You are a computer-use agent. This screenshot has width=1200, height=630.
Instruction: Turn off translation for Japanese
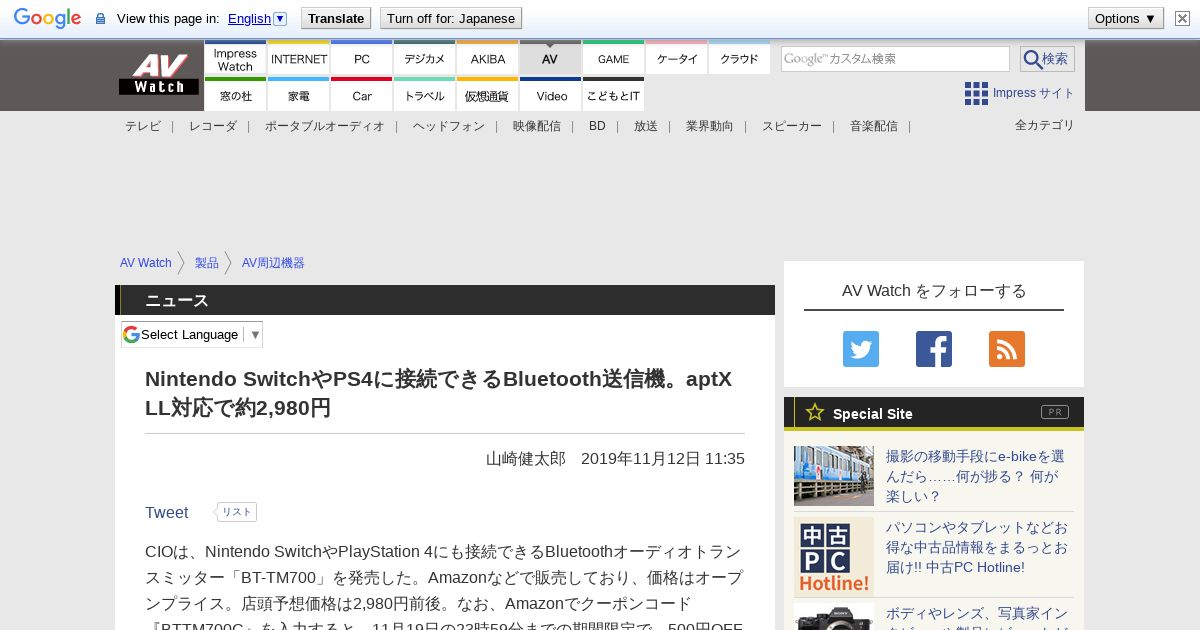451,18
